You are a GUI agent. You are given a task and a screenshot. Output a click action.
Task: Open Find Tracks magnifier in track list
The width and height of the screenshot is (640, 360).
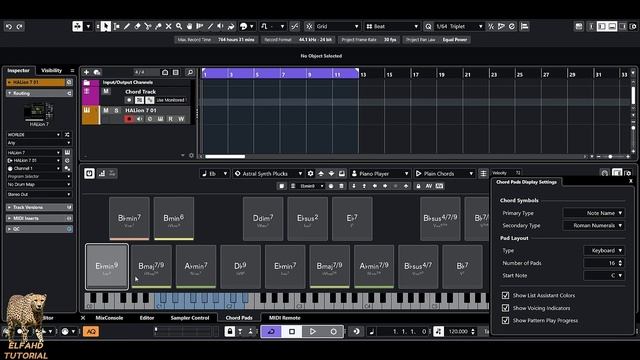point(190,72)
